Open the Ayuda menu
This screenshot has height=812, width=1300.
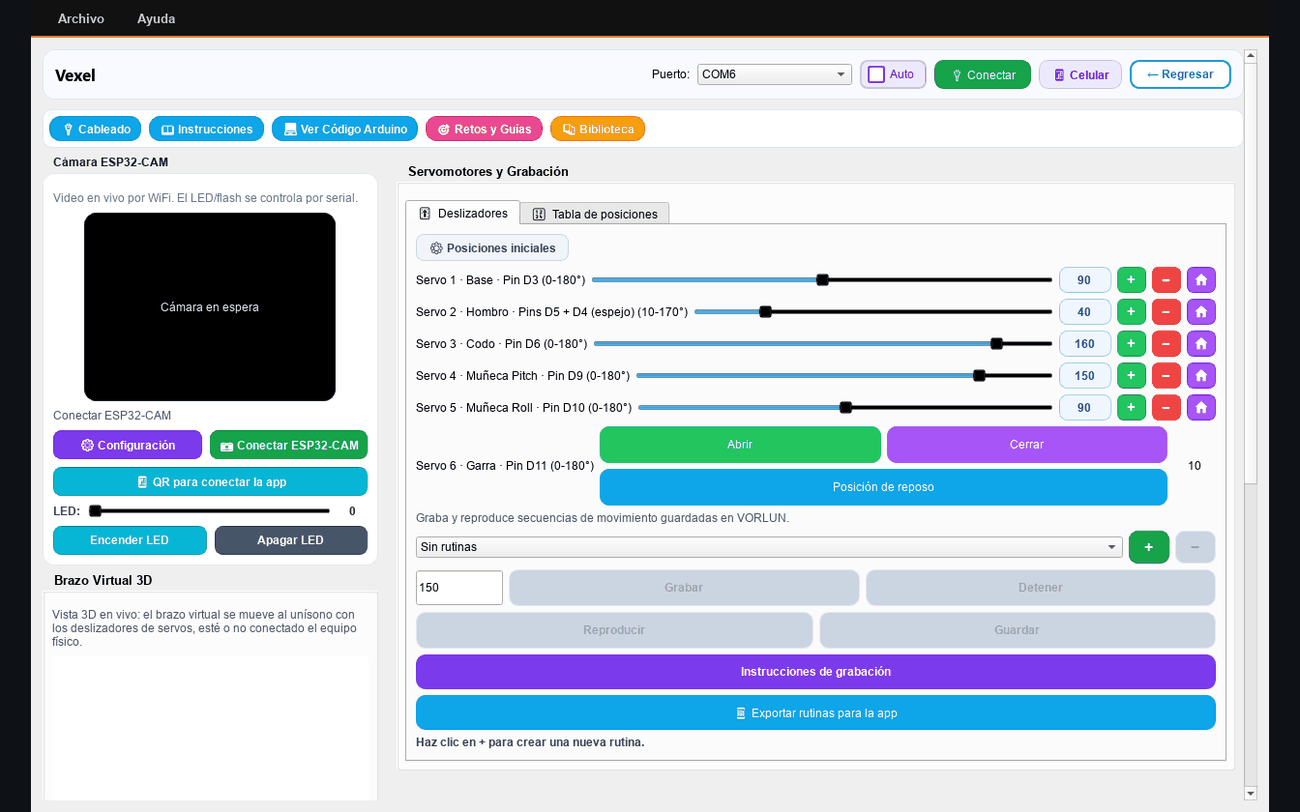pos(156,18)
